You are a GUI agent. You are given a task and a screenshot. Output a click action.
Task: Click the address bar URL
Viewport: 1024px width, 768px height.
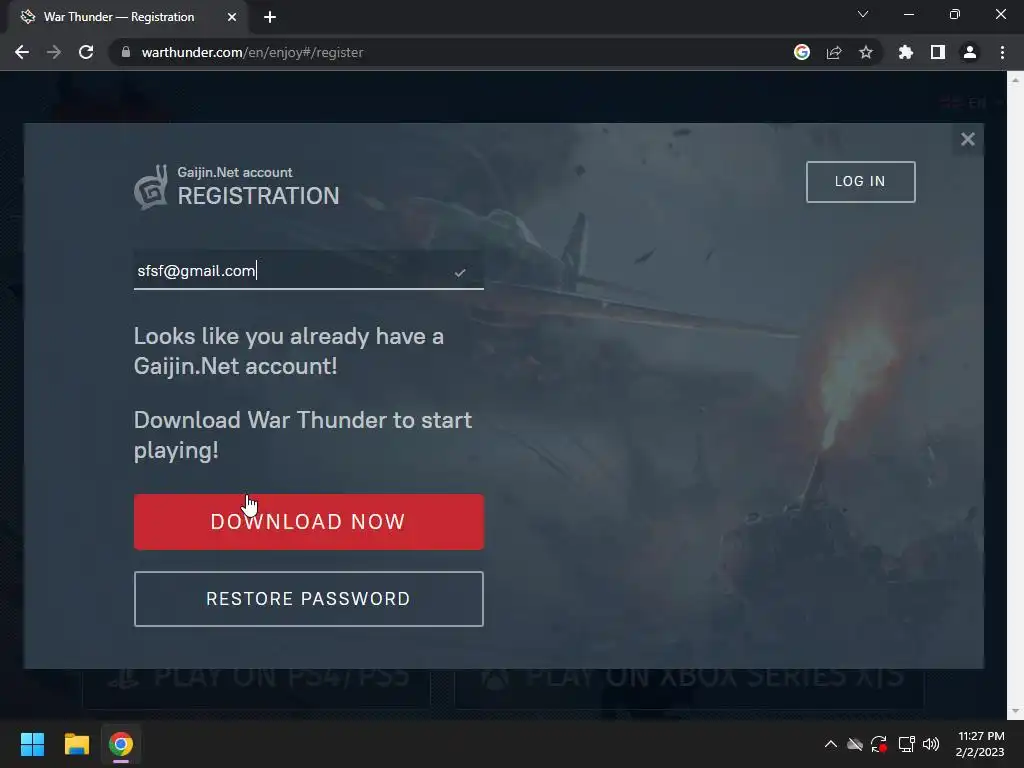(252, 52)
